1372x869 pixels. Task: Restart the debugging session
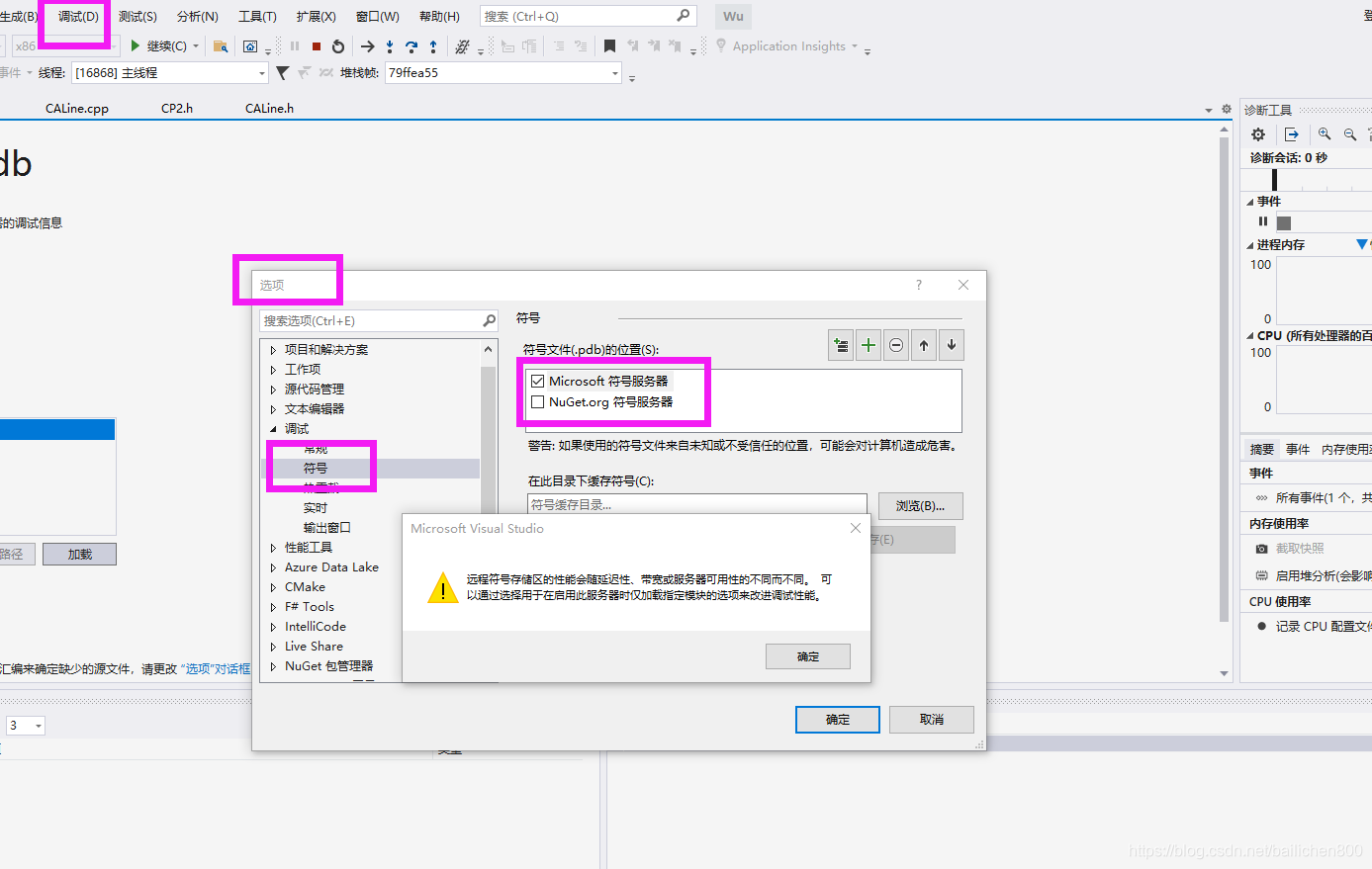[338, 46]
